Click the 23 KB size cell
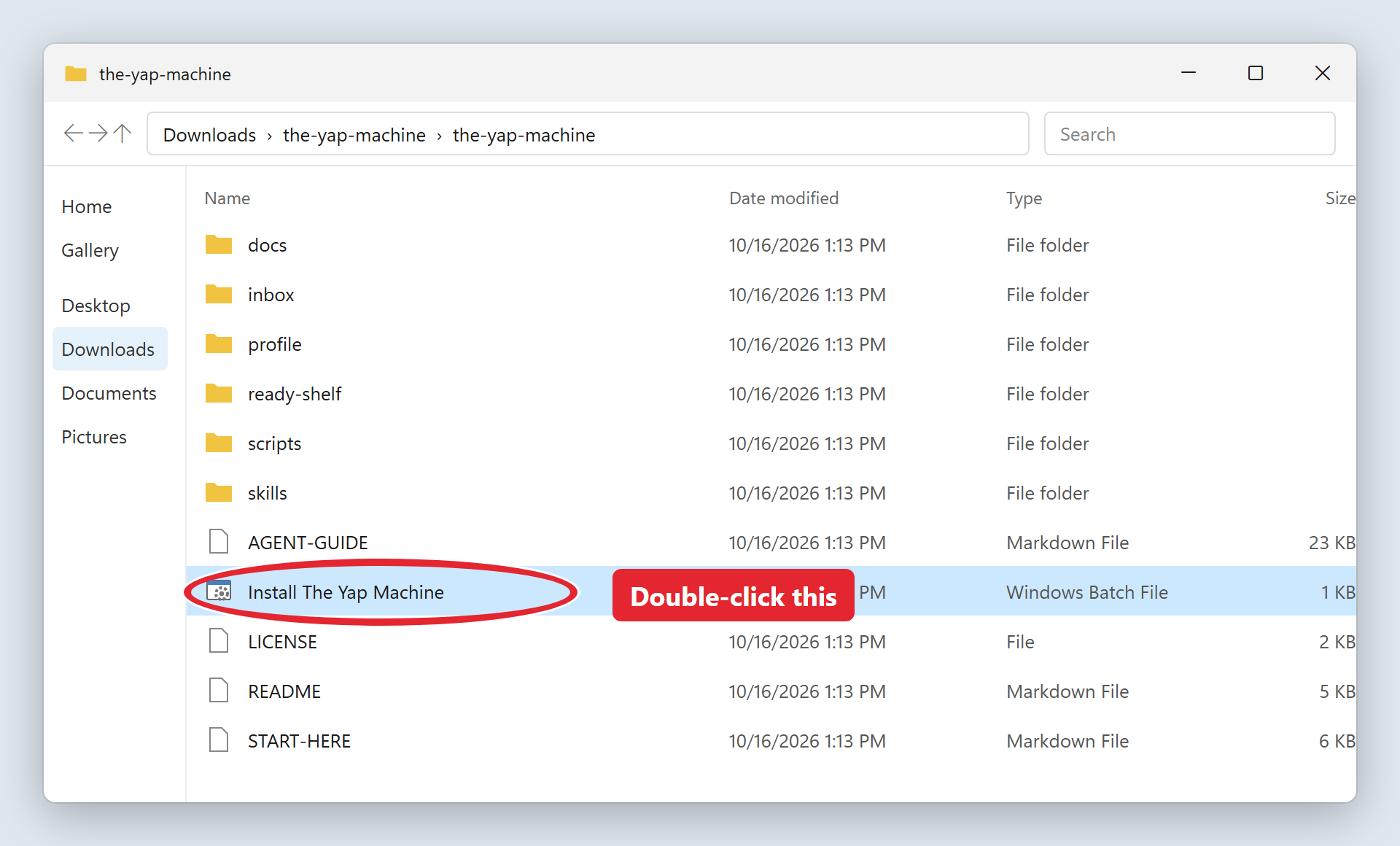The image size is (1400, 846). coord(1331,543)
